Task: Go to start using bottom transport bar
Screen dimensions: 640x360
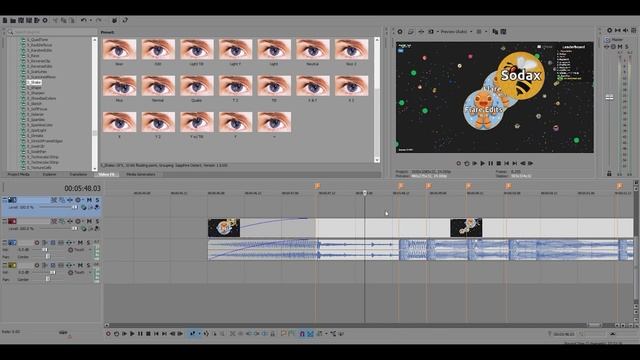Action: pos(156,334)
